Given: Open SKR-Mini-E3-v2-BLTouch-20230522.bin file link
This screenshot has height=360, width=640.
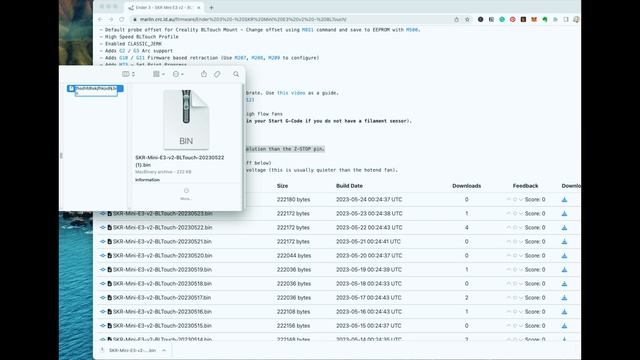Looking at the screenshot, I should [x=162, y=228].
